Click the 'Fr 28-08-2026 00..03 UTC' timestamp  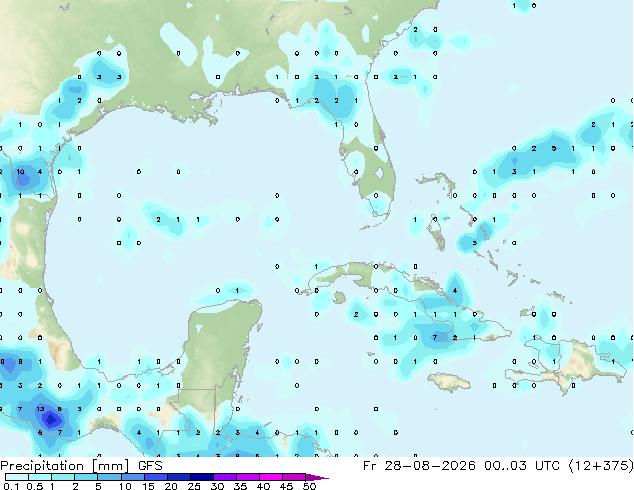463,466
